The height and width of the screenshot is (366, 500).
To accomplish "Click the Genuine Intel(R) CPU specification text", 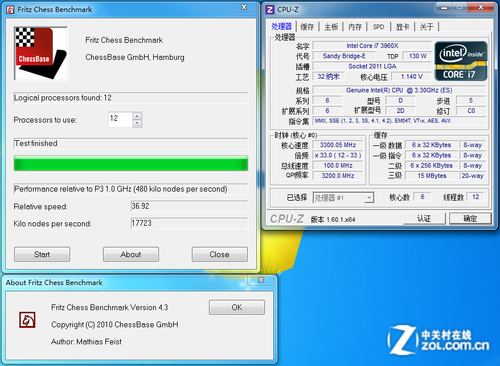I will point(399,90).
